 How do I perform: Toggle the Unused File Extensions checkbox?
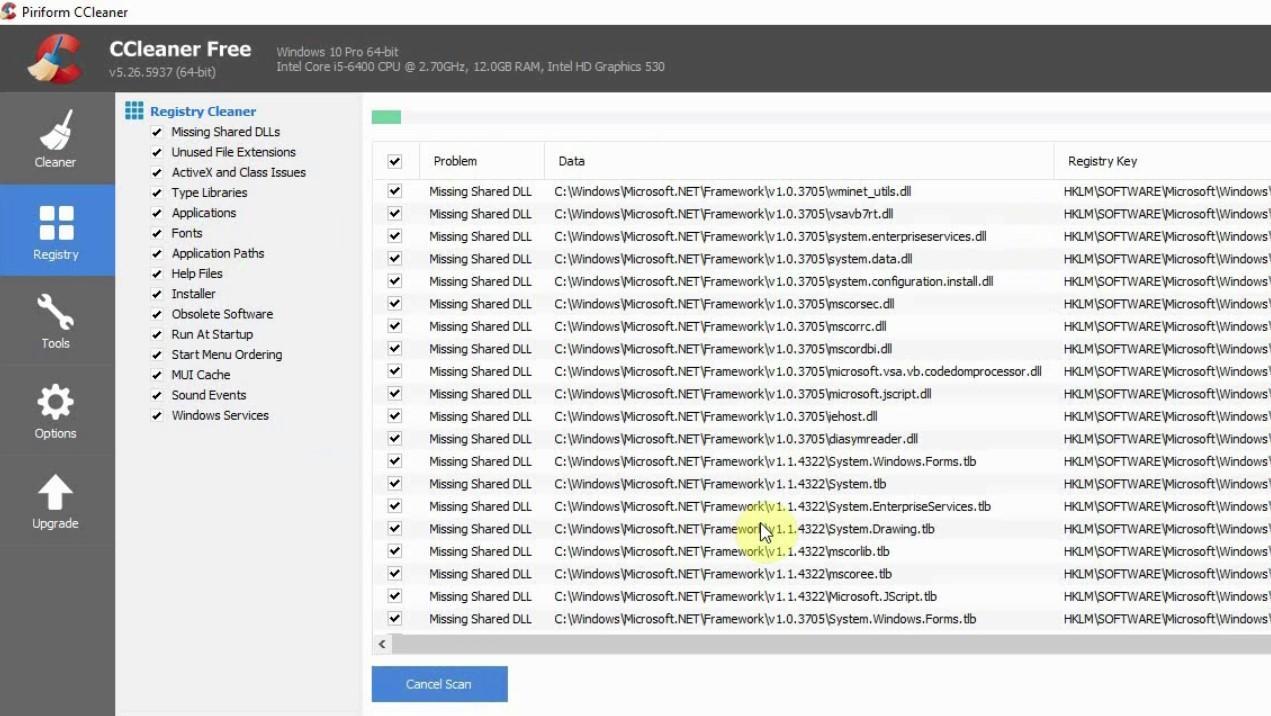tap(157, 152)
